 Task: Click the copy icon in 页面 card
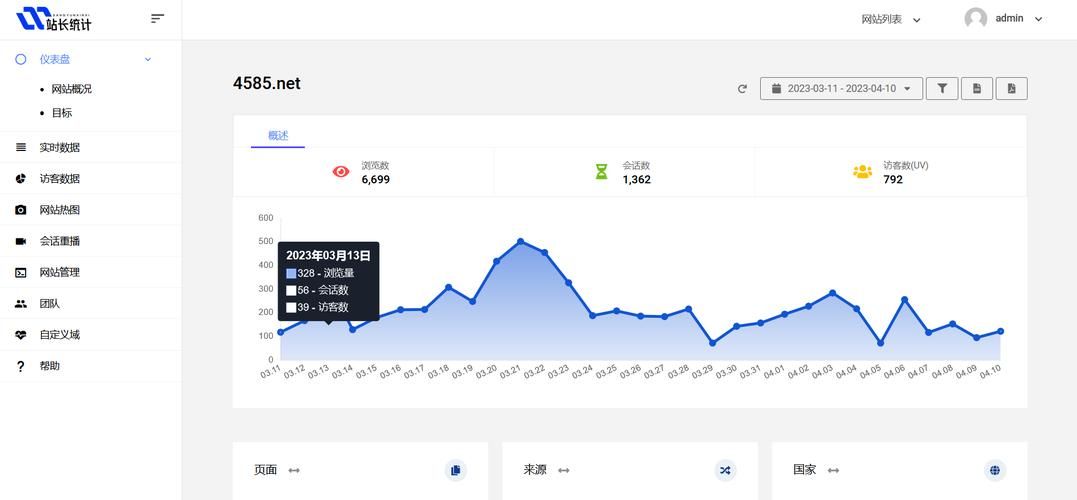tap(456, 470)
